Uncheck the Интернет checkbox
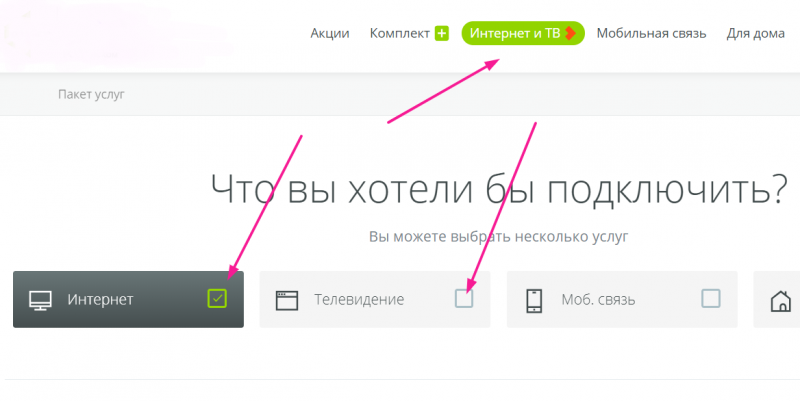The width and height of the screenshot is (800, 401). [x=217, y=298]
